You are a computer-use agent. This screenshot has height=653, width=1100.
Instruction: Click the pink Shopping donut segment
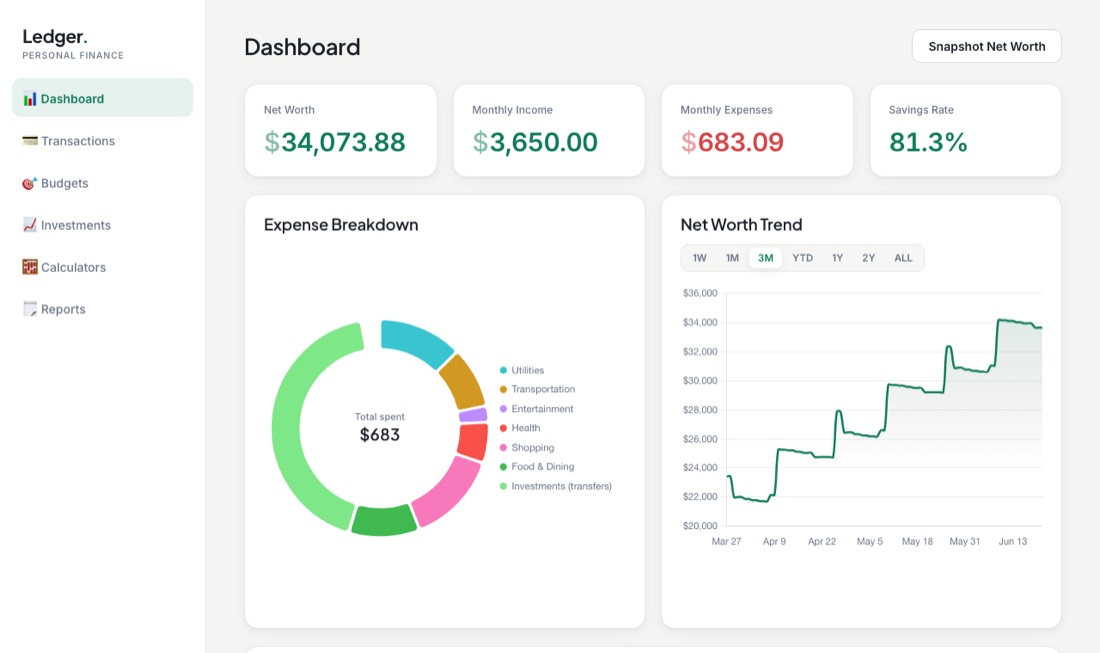point(449,491)
